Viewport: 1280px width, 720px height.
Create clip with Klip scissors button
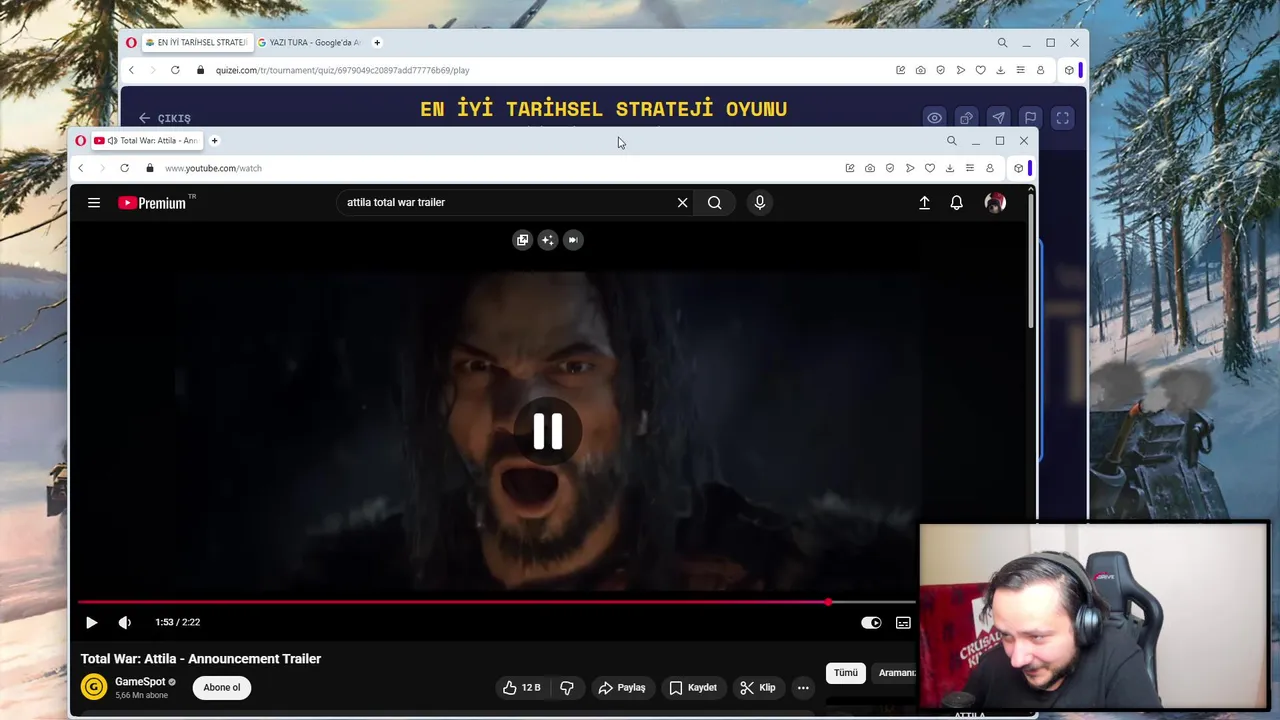(x=757, y=687)
